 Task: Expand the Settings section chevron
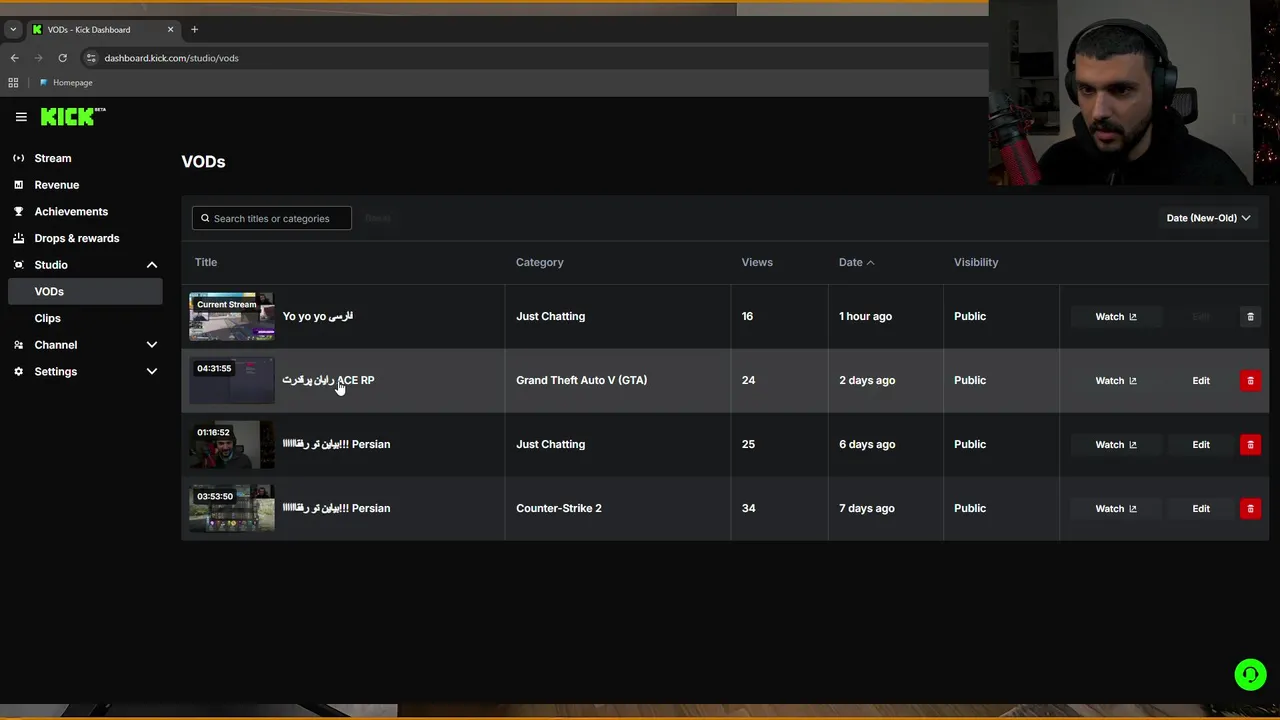pyautogui.click(x=152, y=371)
